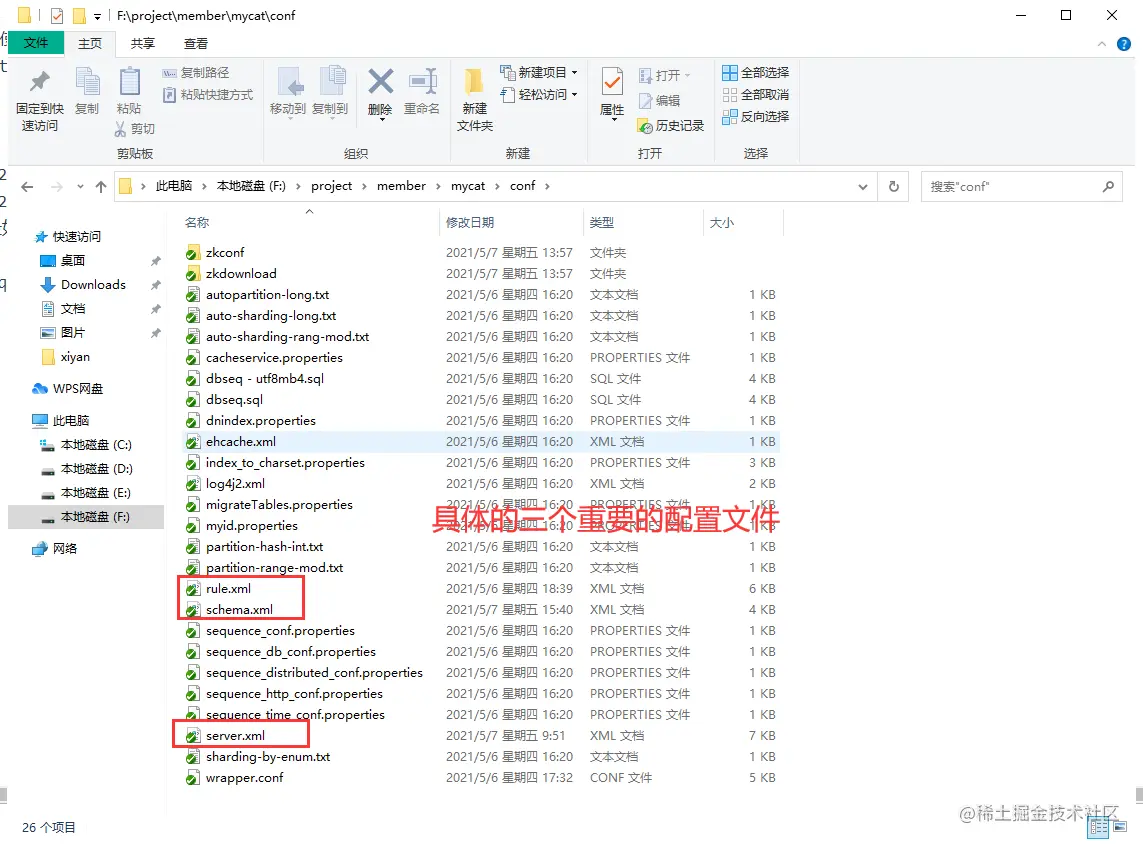Click Select none (全部取消)
This screenshot has width=1143, height=847.
point(755,95)
